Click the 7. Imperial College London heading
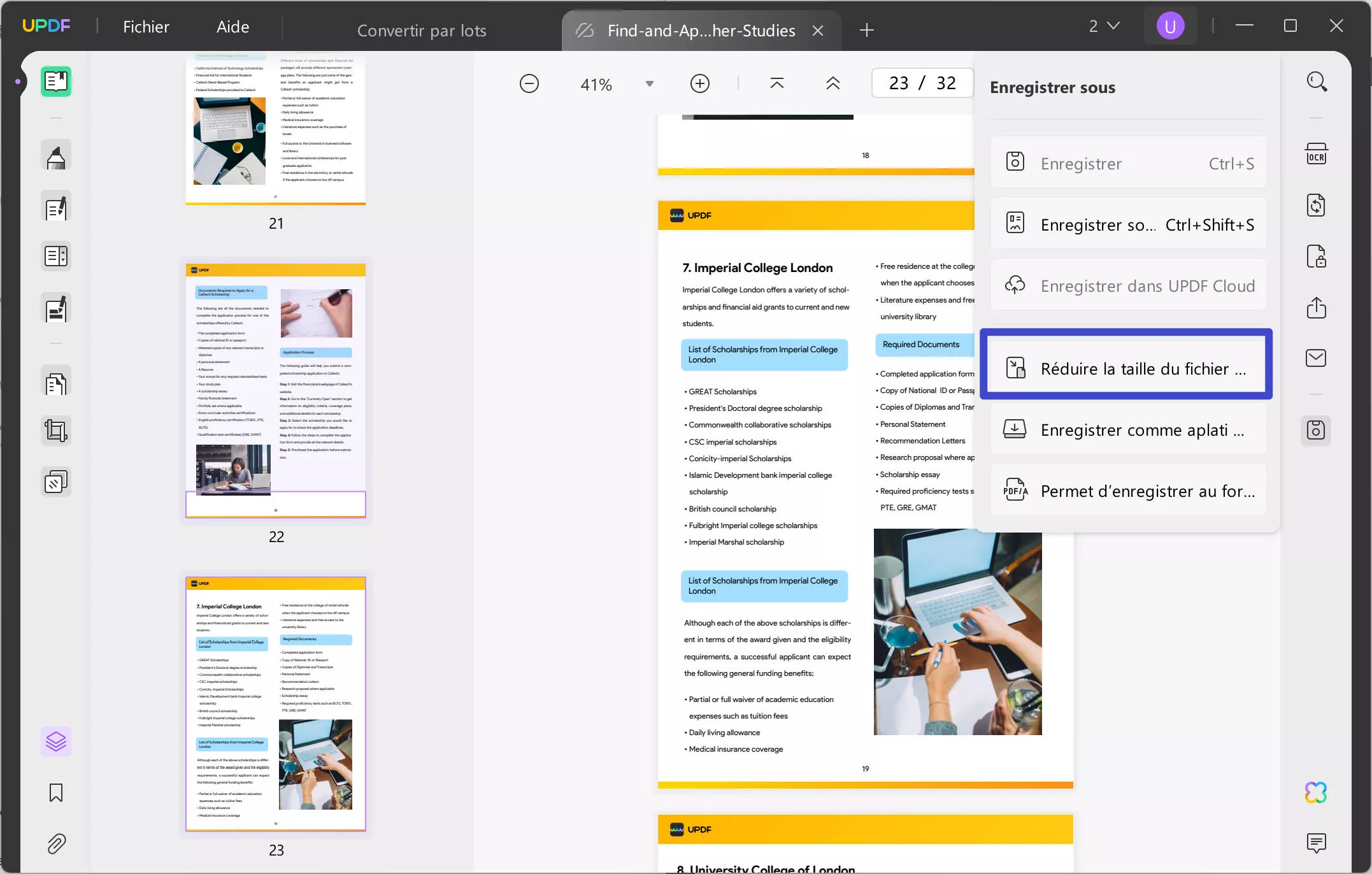The height and width of the screenshot is (874, 1372). 757,268
